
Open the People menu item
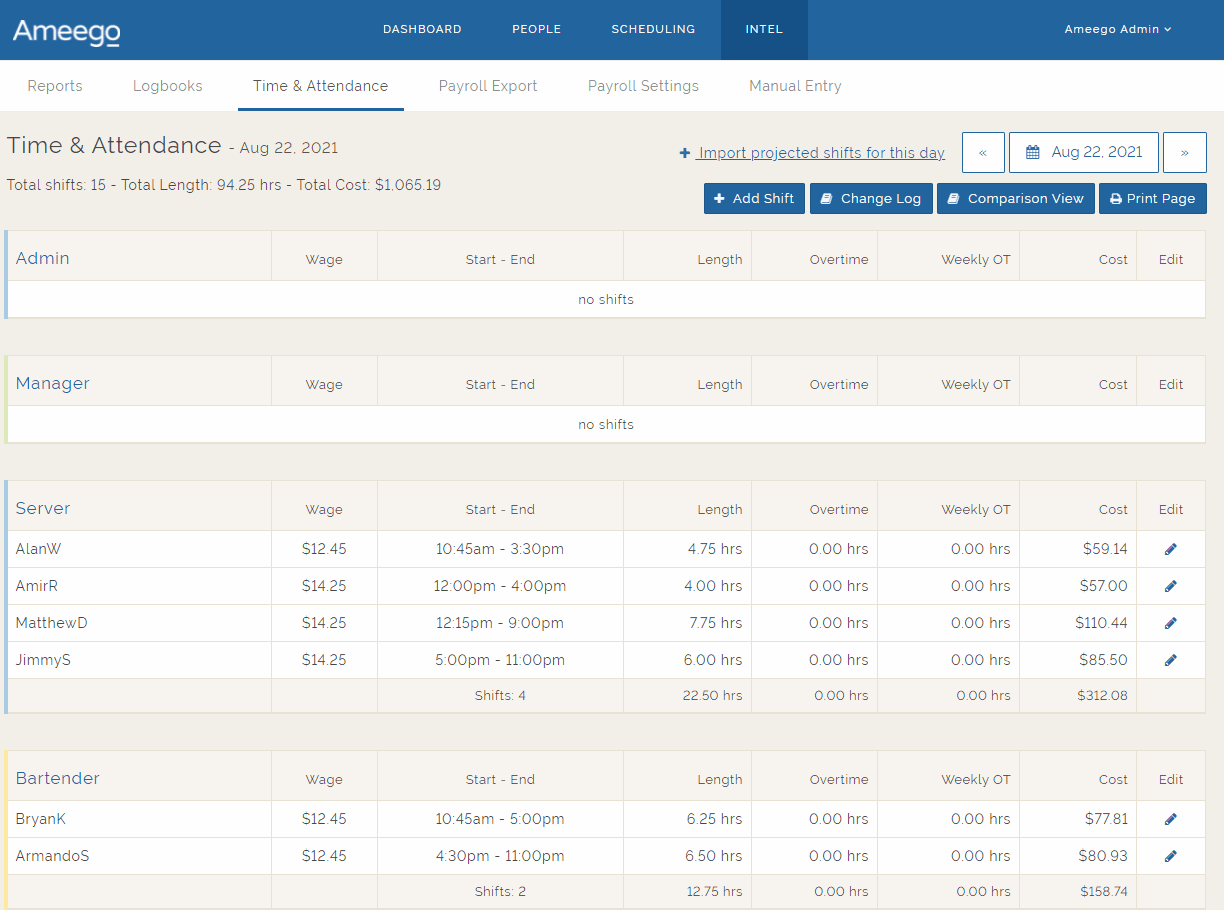[x=536, y=29]
